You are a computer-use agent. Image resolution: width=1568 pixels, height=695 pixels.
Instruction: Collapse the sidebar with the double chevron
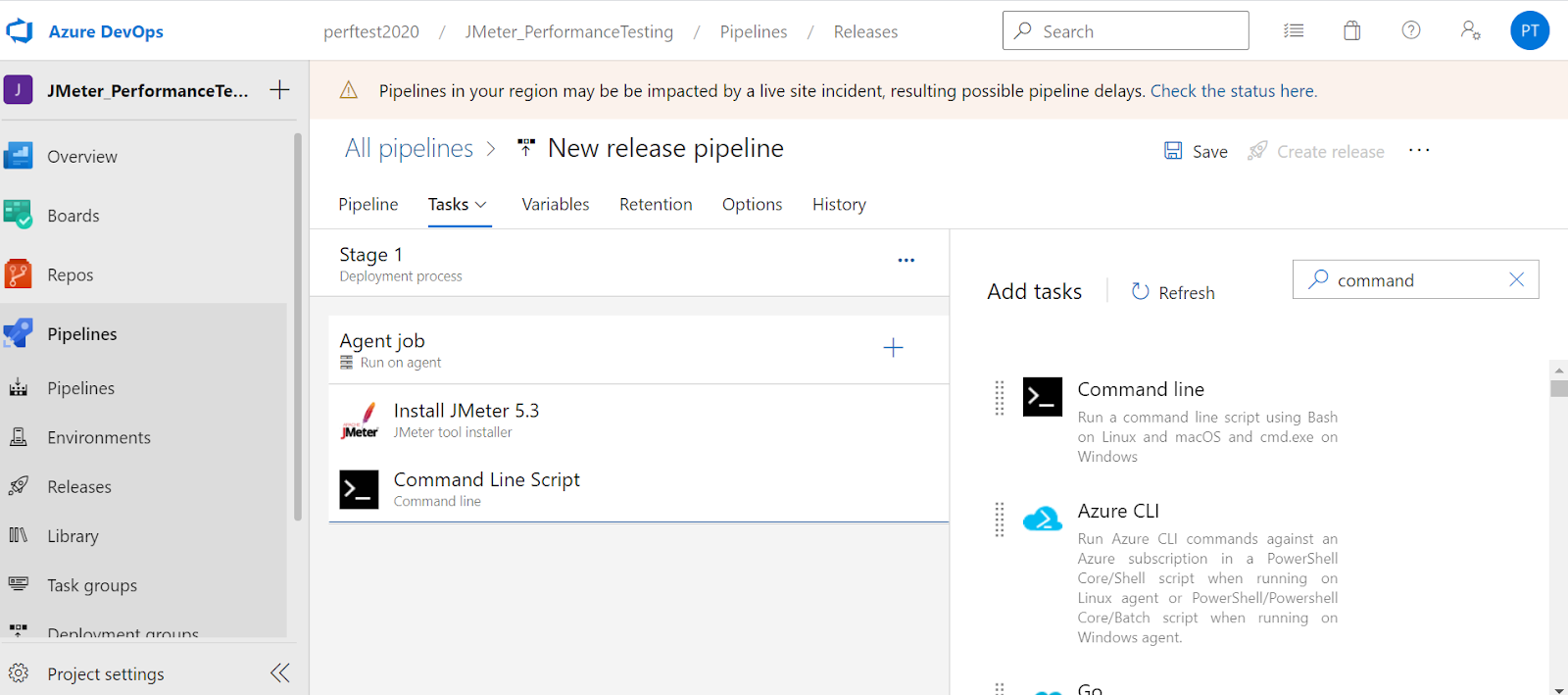pos(280,672)
